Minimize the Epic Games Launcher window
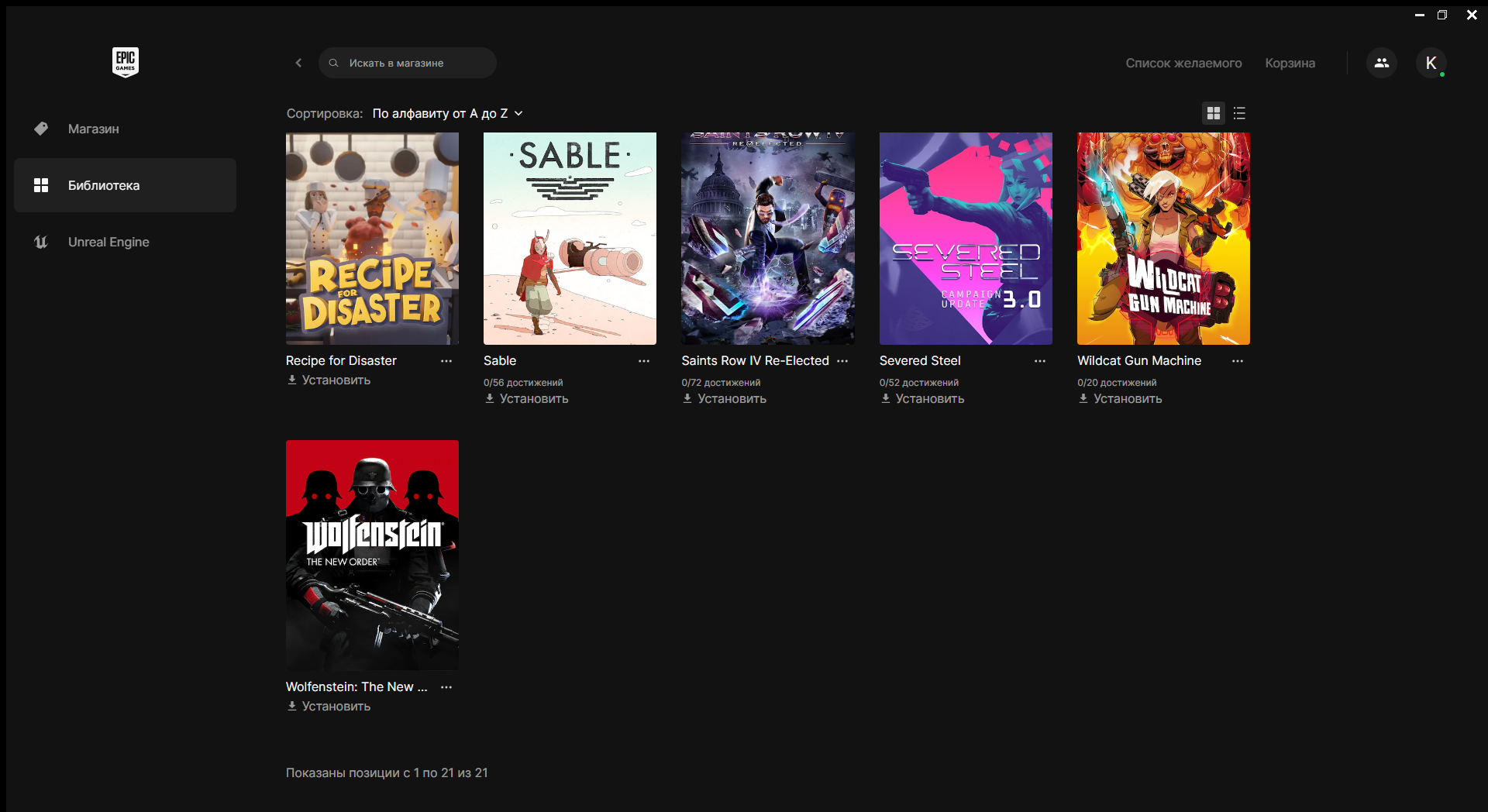This screenshot has height=812, width=1488. (x=1420, y=15)
